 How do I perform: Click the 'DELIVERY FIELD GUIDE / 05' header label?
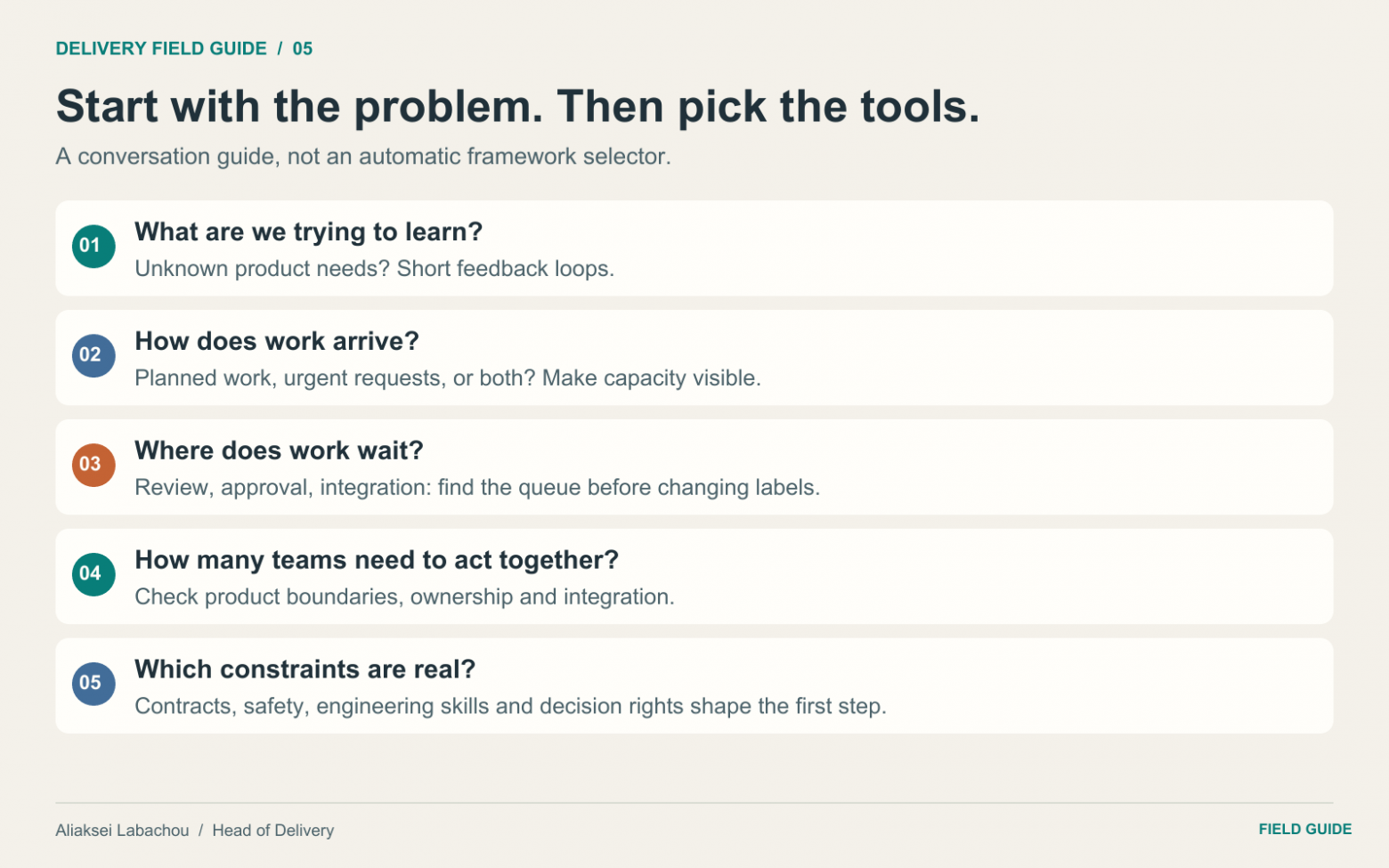[184, 49]
